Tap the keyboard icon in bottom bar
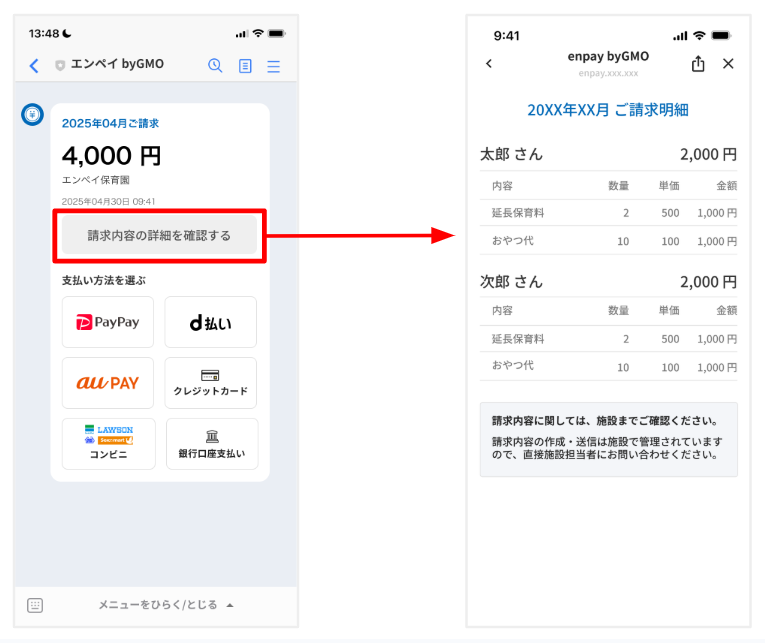 (x=35, y=605)
